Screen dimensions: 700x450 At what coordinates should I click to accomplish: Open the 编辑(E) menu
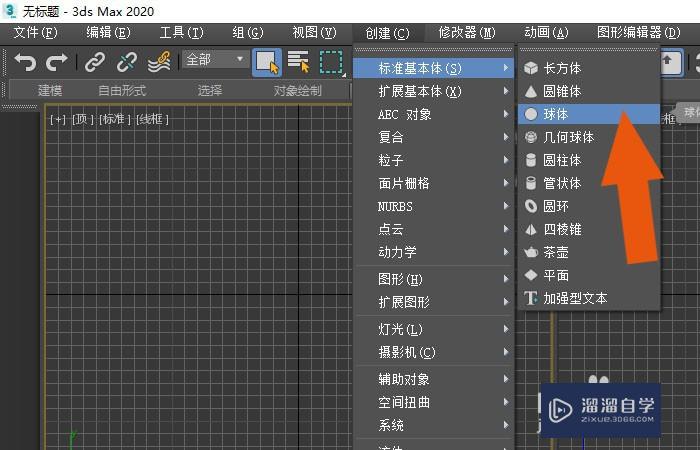tap(108, 33)
